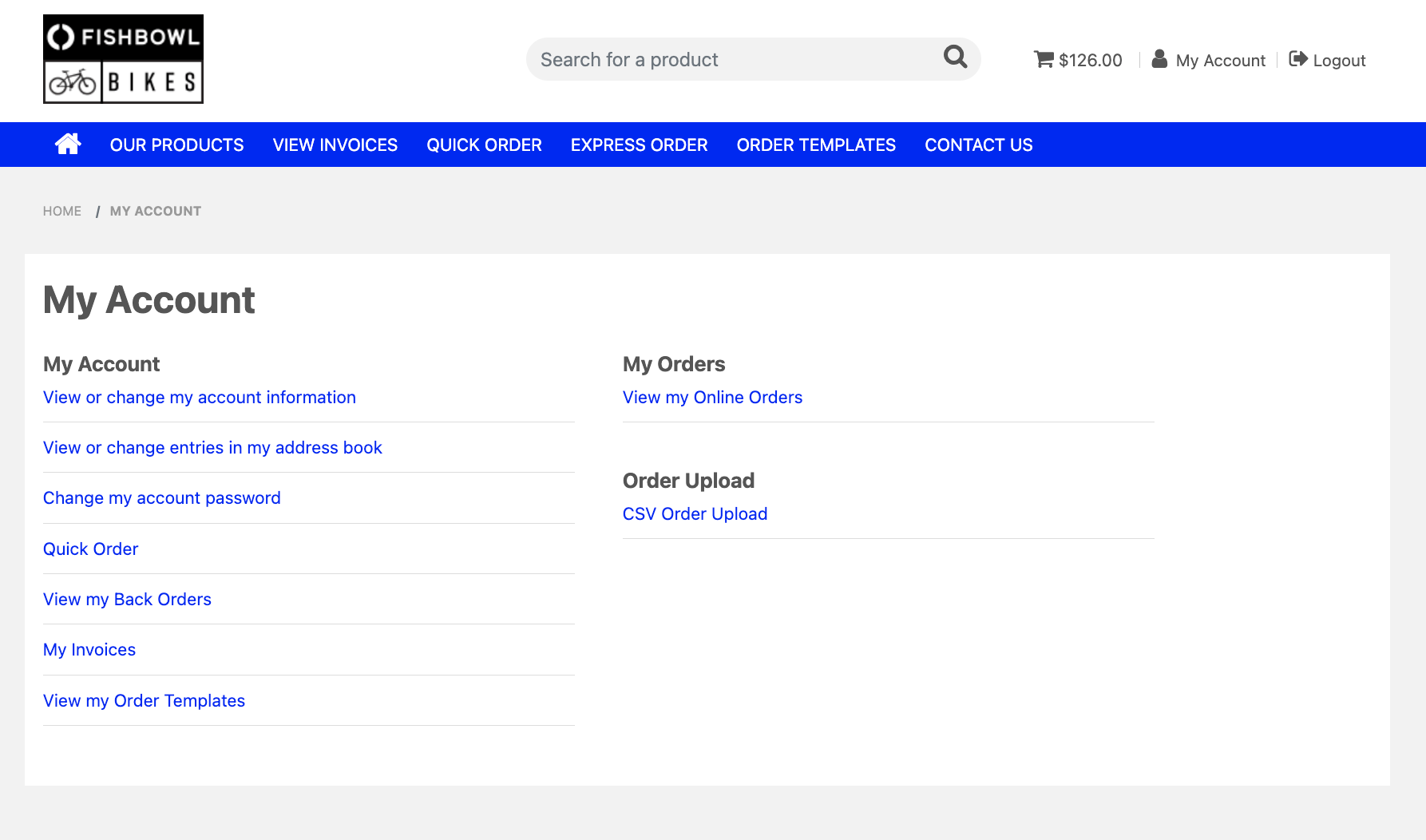
Task: Click the search magnifier icon
Action: [x=954, y=58]
